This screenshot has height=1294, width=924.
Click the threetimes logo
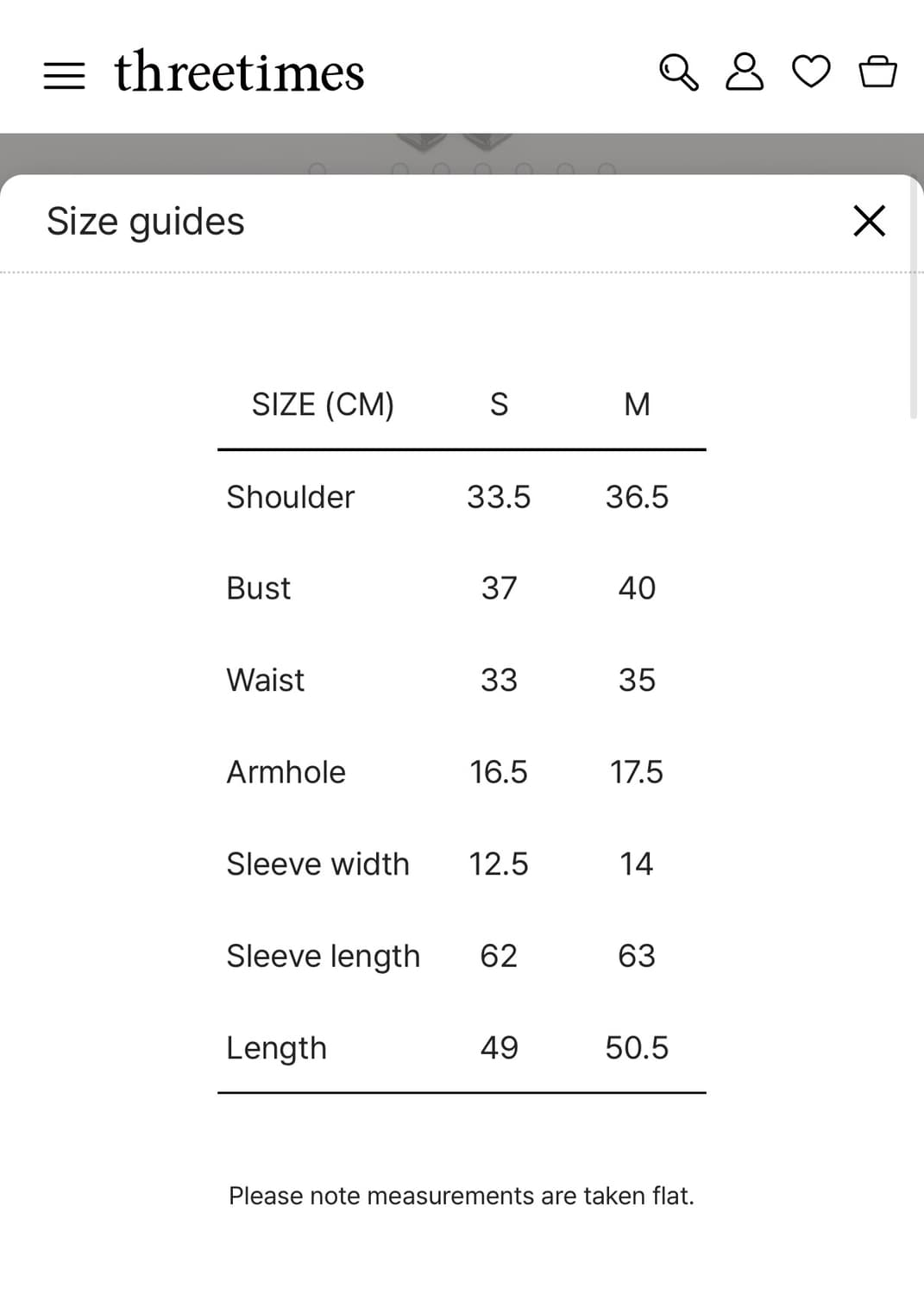click(x=239, y=72)
